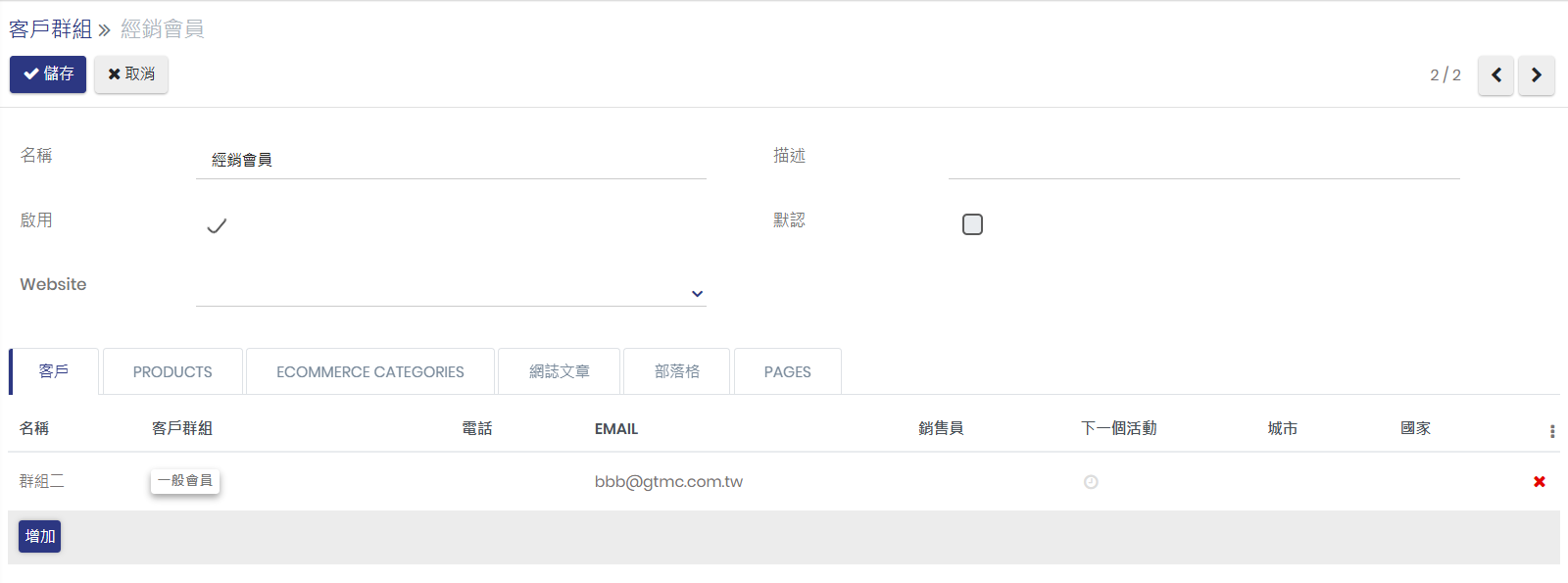Toggle the 啟用 checkbox

pyautogui.click(x=217, y=225)
